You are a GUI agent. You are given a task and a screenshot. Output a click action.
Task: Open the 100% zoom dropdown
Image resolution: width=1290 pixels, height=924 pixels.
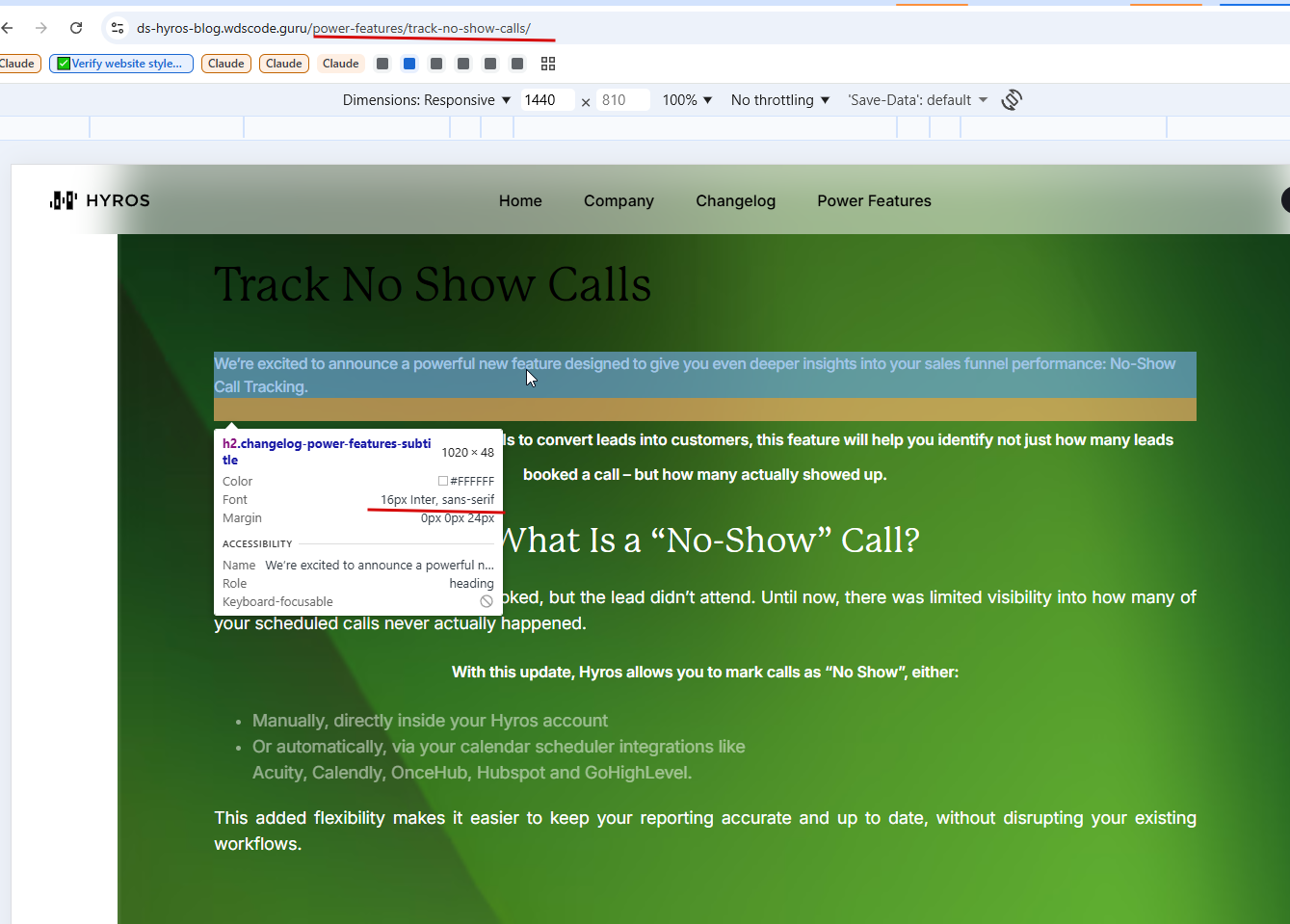point(687,100)
